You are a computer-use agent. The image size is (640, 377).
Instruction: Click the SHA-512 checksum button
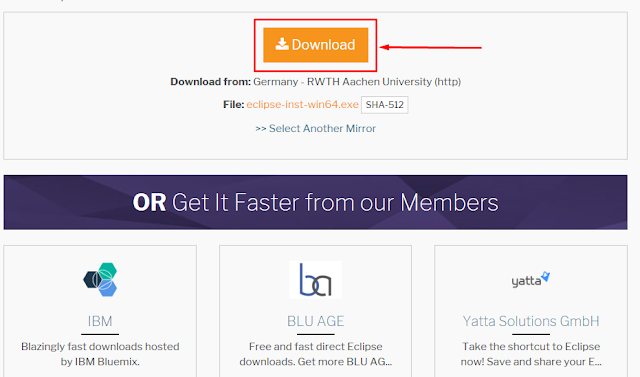[x=384, y=105]
